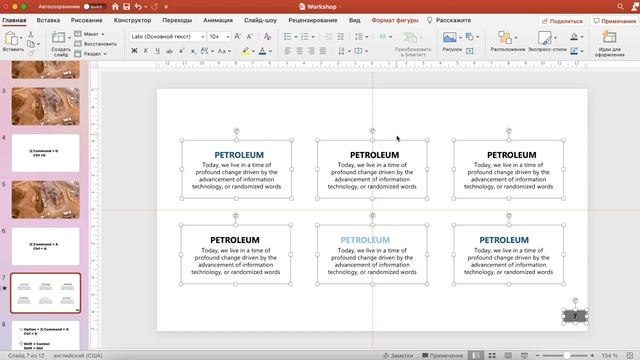Open the bullets list dropdown arrow
The image size is (640, 360).
tap(296, 37)
